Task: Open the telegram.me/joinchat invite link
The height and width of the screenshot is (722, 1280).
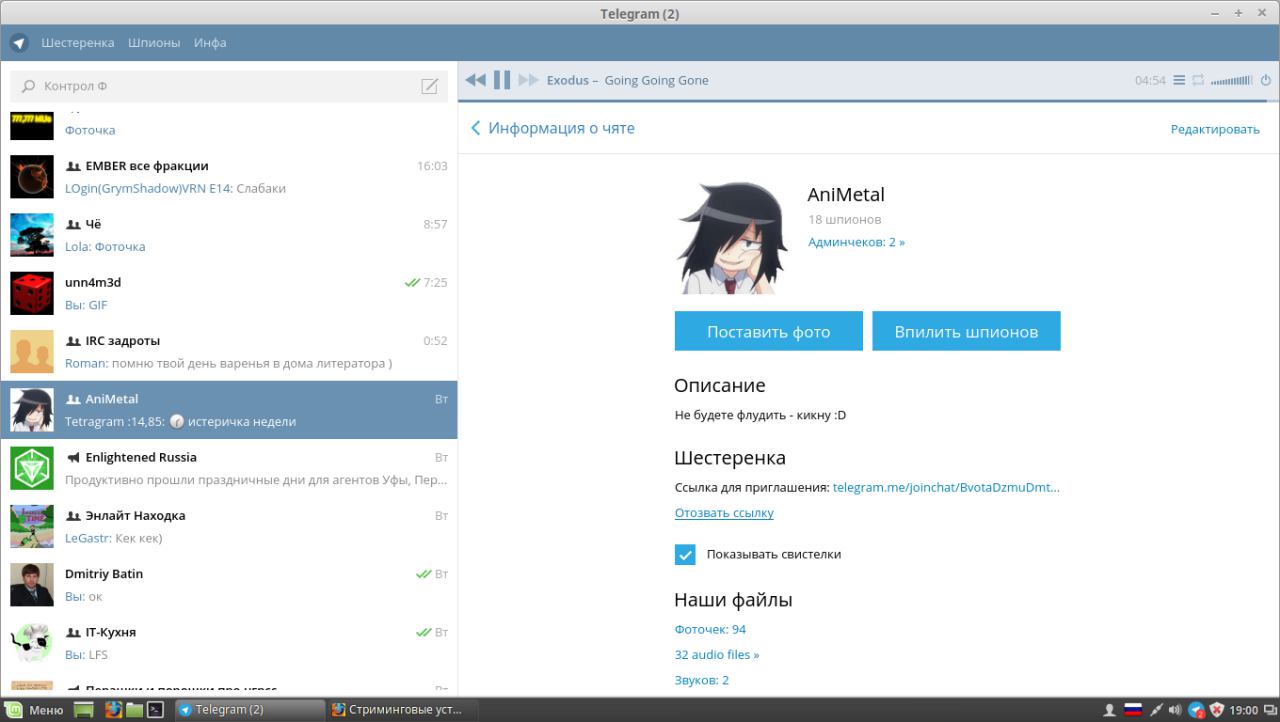Action: point(946,487)
